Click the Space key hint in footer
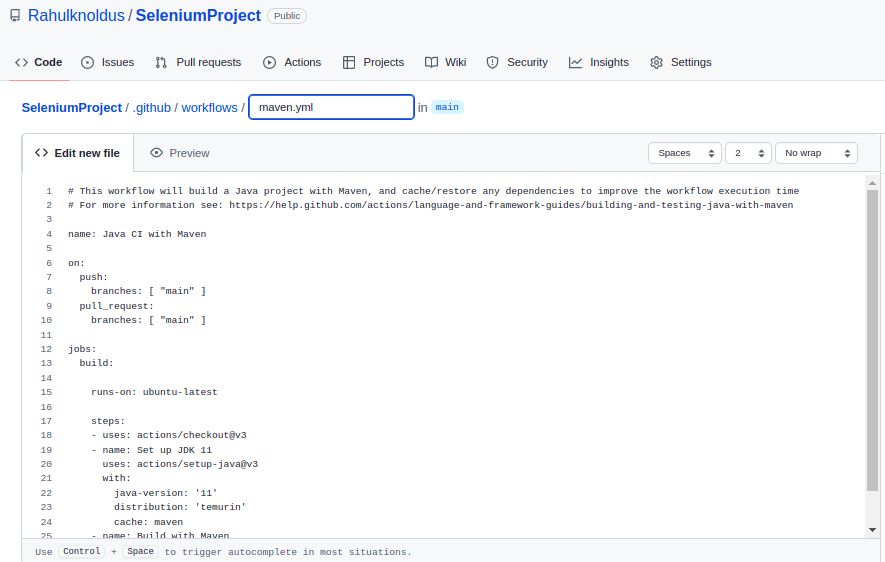Screen dimensions: 885x562 [141, 551]
